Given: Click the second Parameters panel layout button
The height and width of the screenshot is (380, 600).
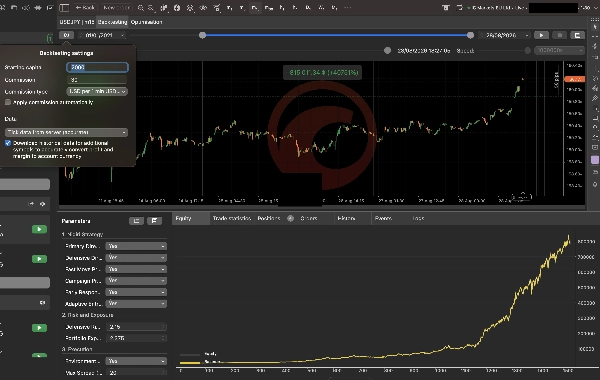Looking at the screenshot, I should tap(154, 221).
